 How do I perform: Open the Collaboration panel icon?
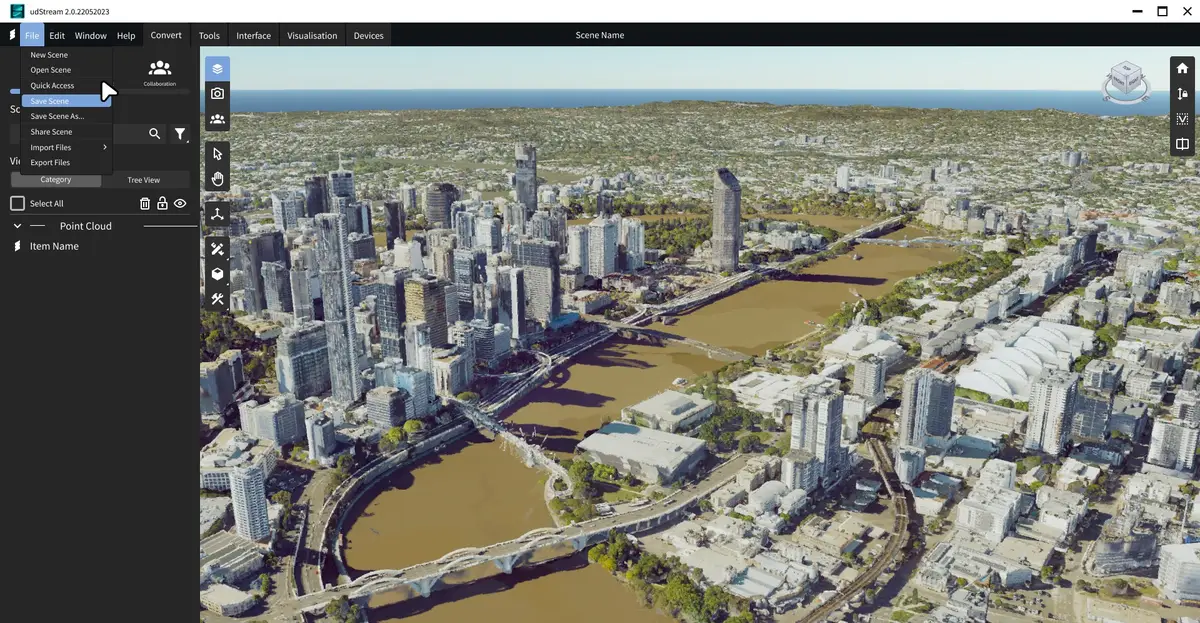[159, 72]
